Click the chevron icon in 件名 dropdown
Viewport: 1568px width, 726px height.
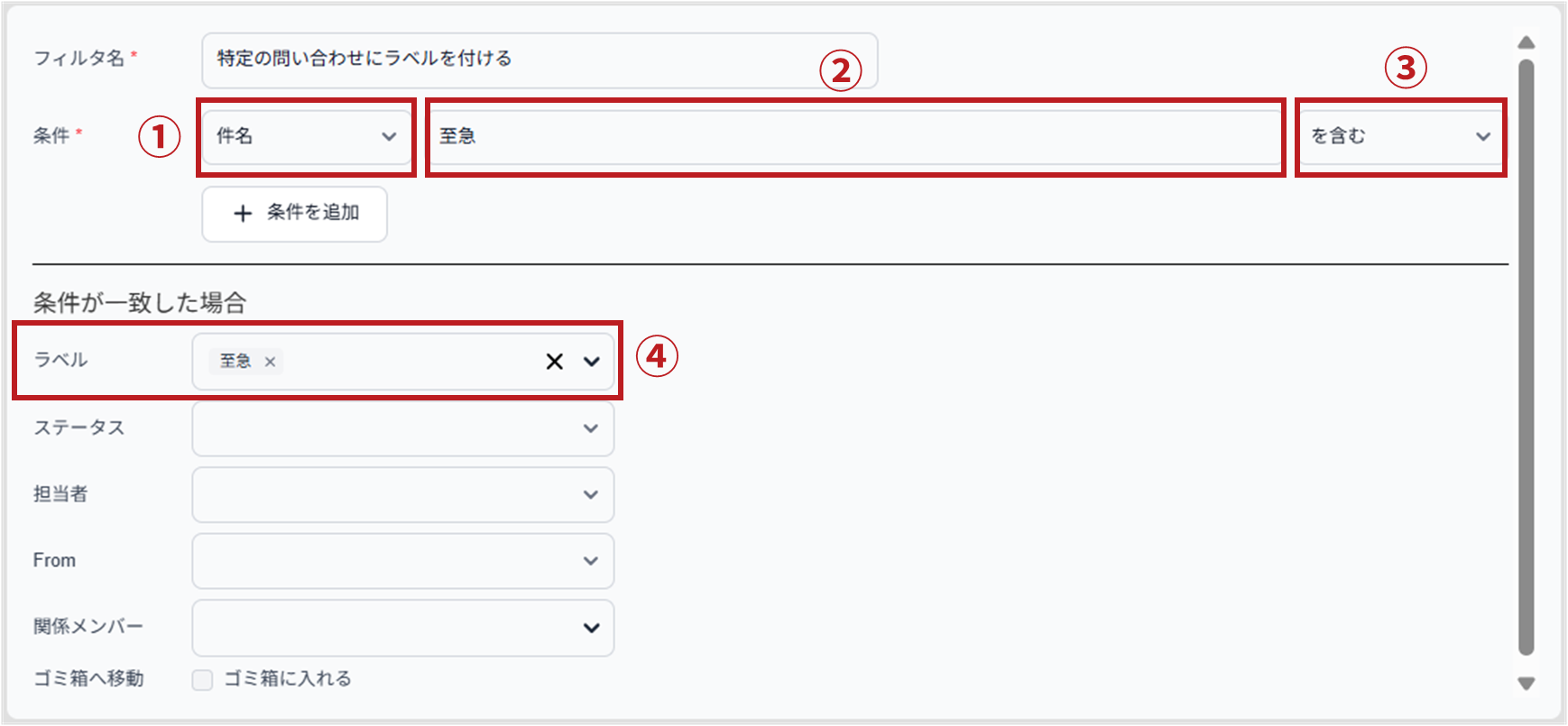(389, 137)
